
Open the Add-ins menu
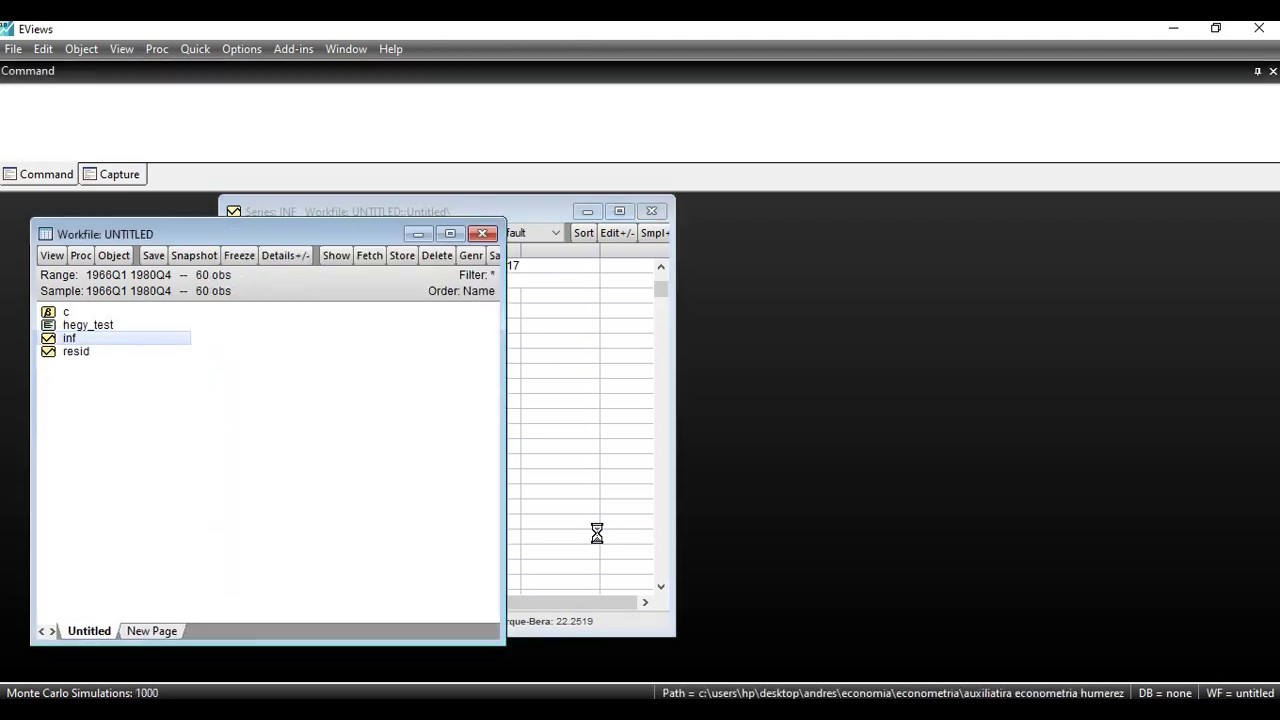pos(294,49)
